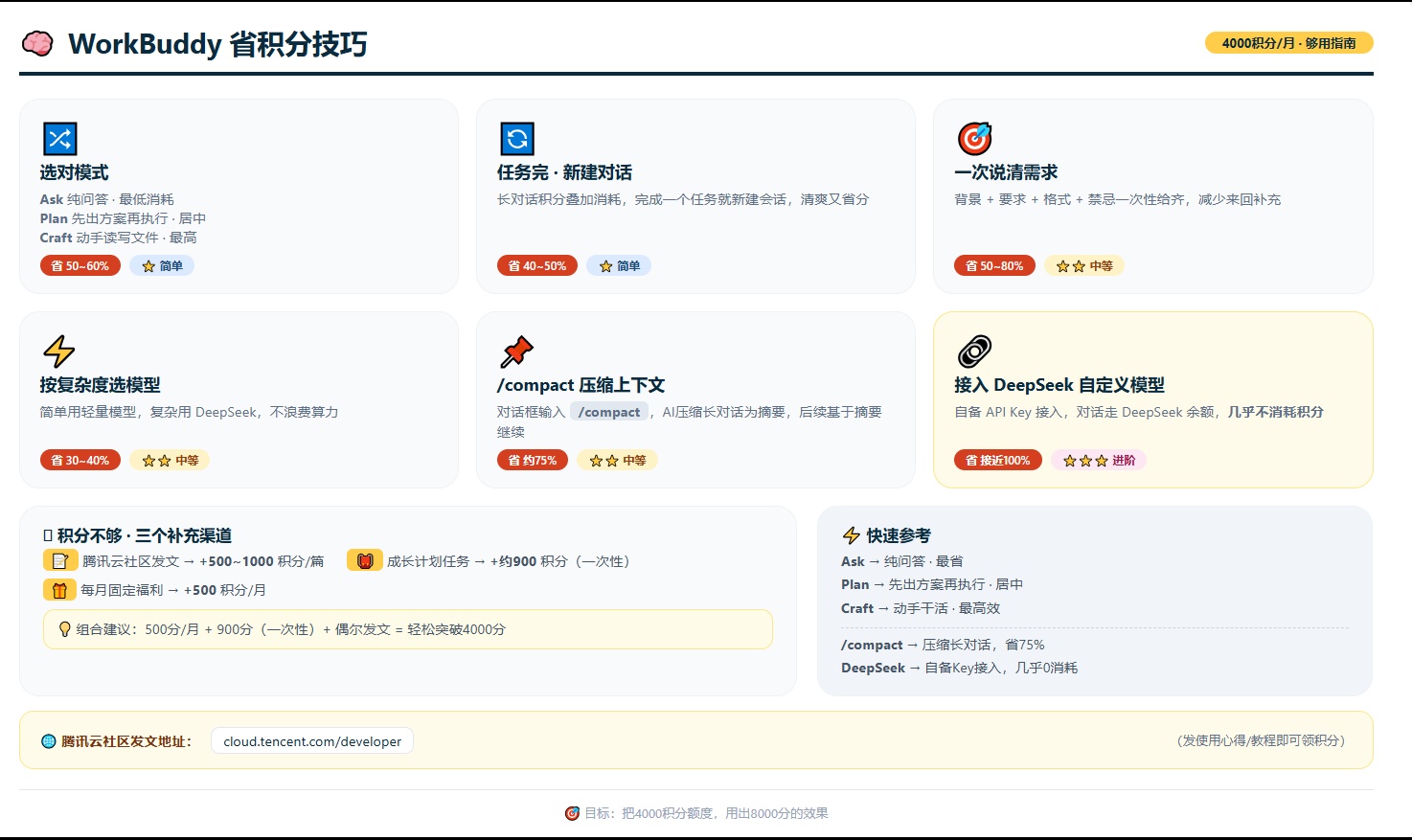Click the 省 50~60% badge
The image size is (1412, 840).
point(80,266)
